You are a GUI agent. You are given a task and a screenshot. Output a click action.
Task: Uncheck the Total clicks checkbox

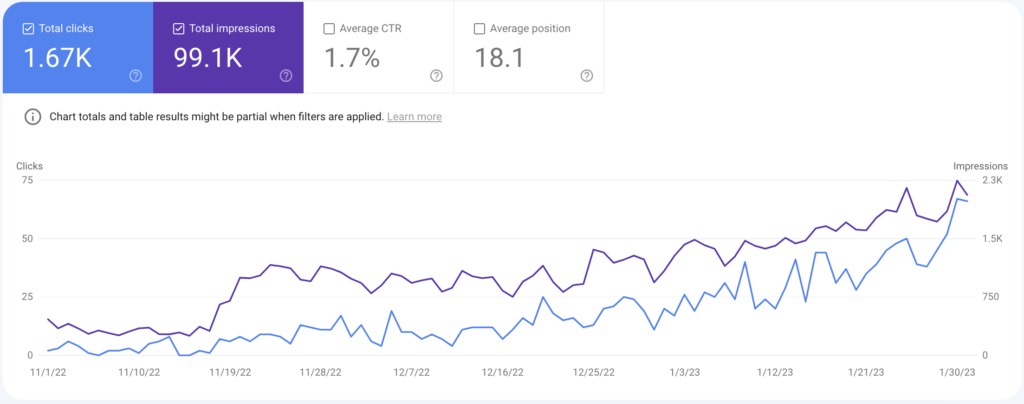pos(29,29)
